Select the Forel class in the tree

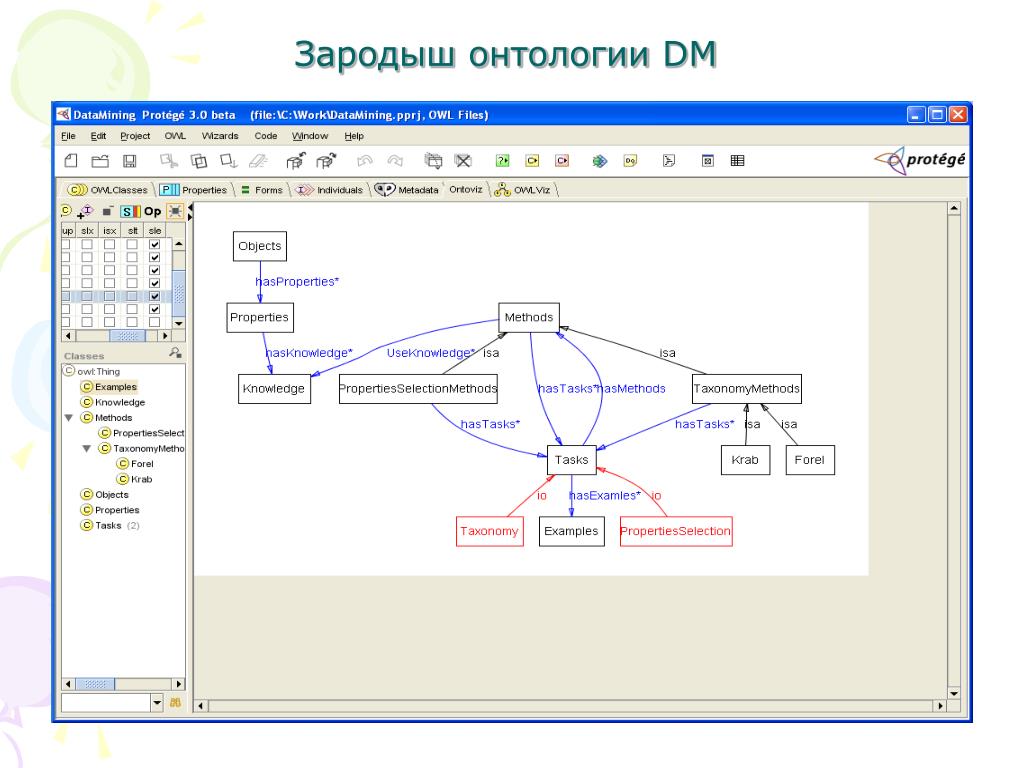[135, 464]
